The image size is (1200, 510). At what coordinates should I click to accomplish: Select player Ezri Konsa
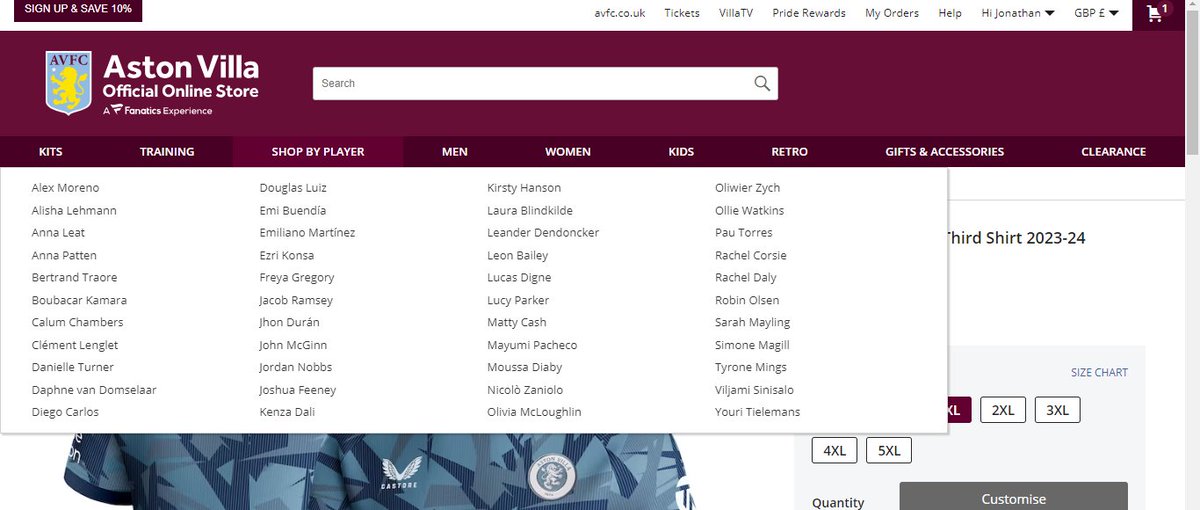point(287,255)
